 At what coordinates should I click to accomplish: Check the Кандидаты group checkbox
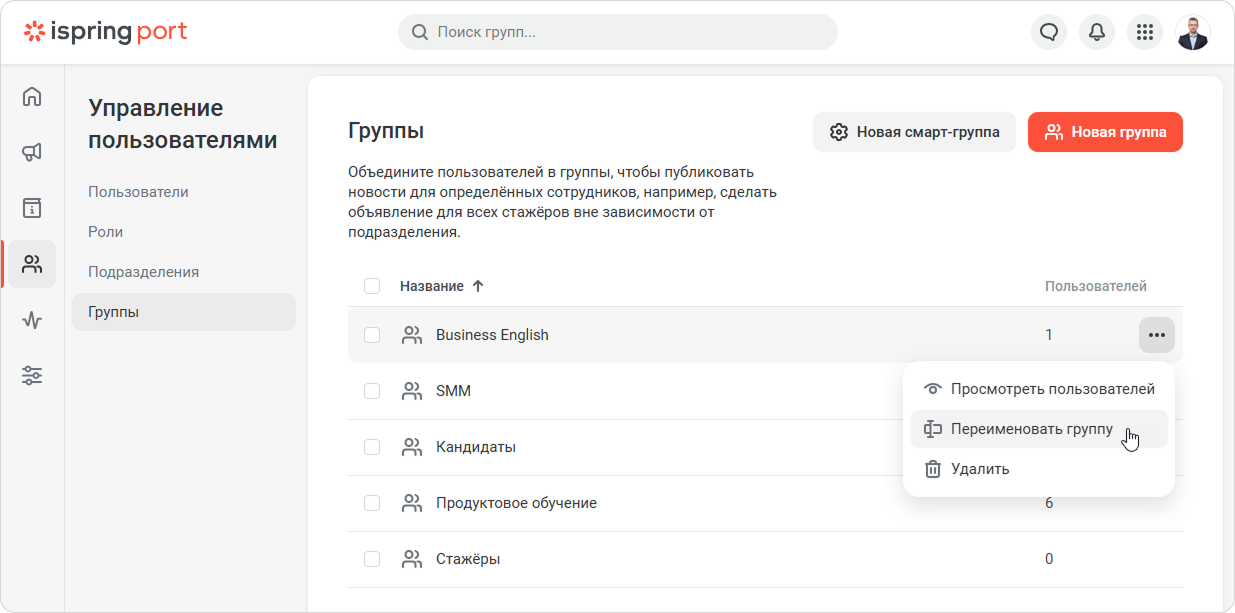372,447
